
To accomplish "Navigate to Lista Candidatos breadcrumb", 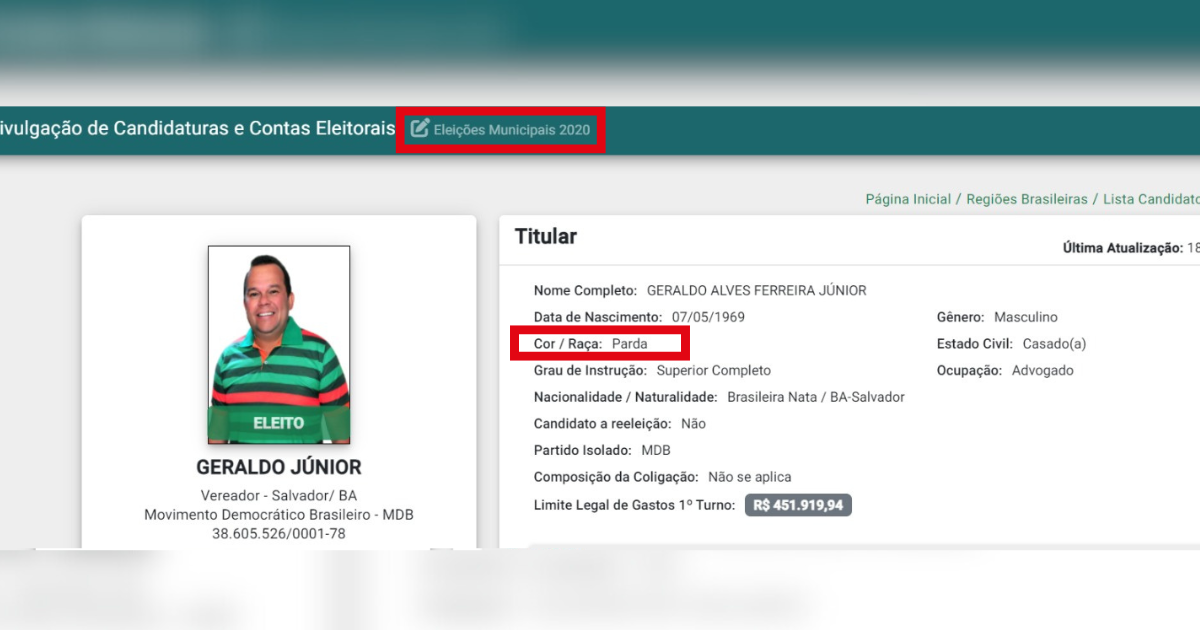I will click(x=1151, y=199).
